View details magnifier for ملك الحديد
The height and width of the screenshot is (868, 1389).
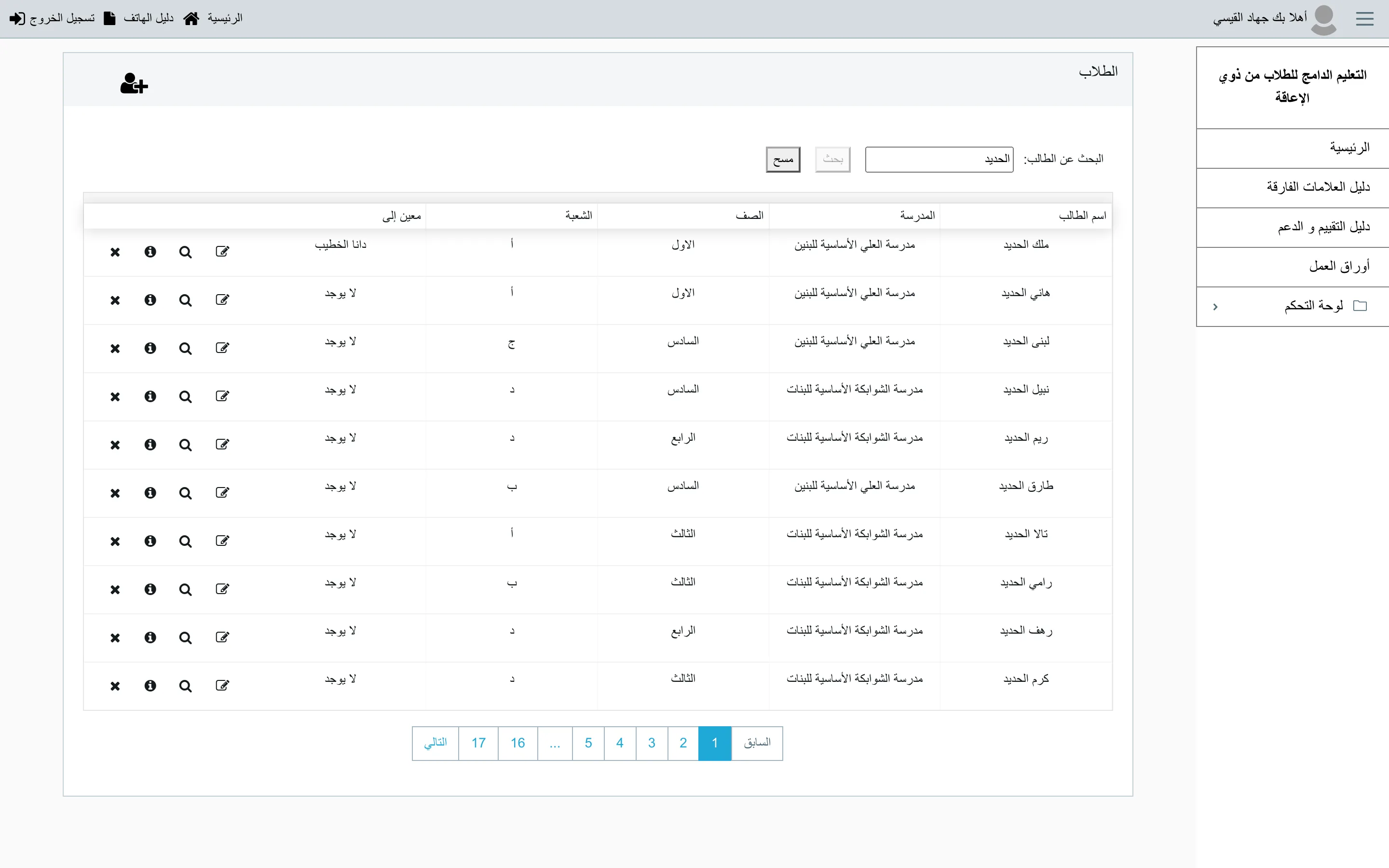pos(185,252)
